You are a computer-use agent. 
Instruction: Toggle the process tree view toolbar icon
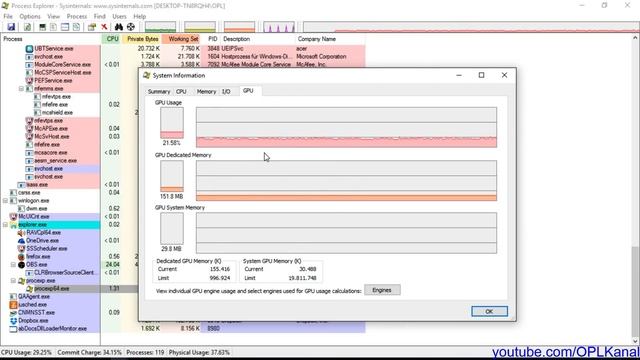coord(53,27)
